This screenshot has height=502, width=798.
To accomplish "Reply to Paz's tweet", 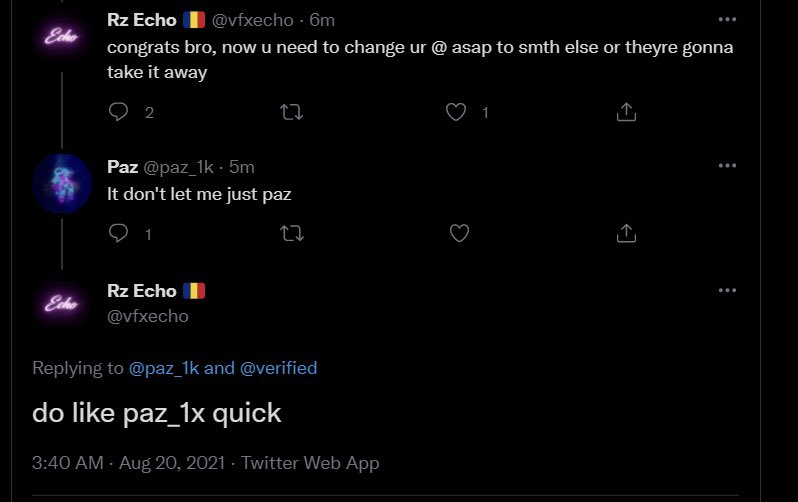I will [x=119, y=233].
